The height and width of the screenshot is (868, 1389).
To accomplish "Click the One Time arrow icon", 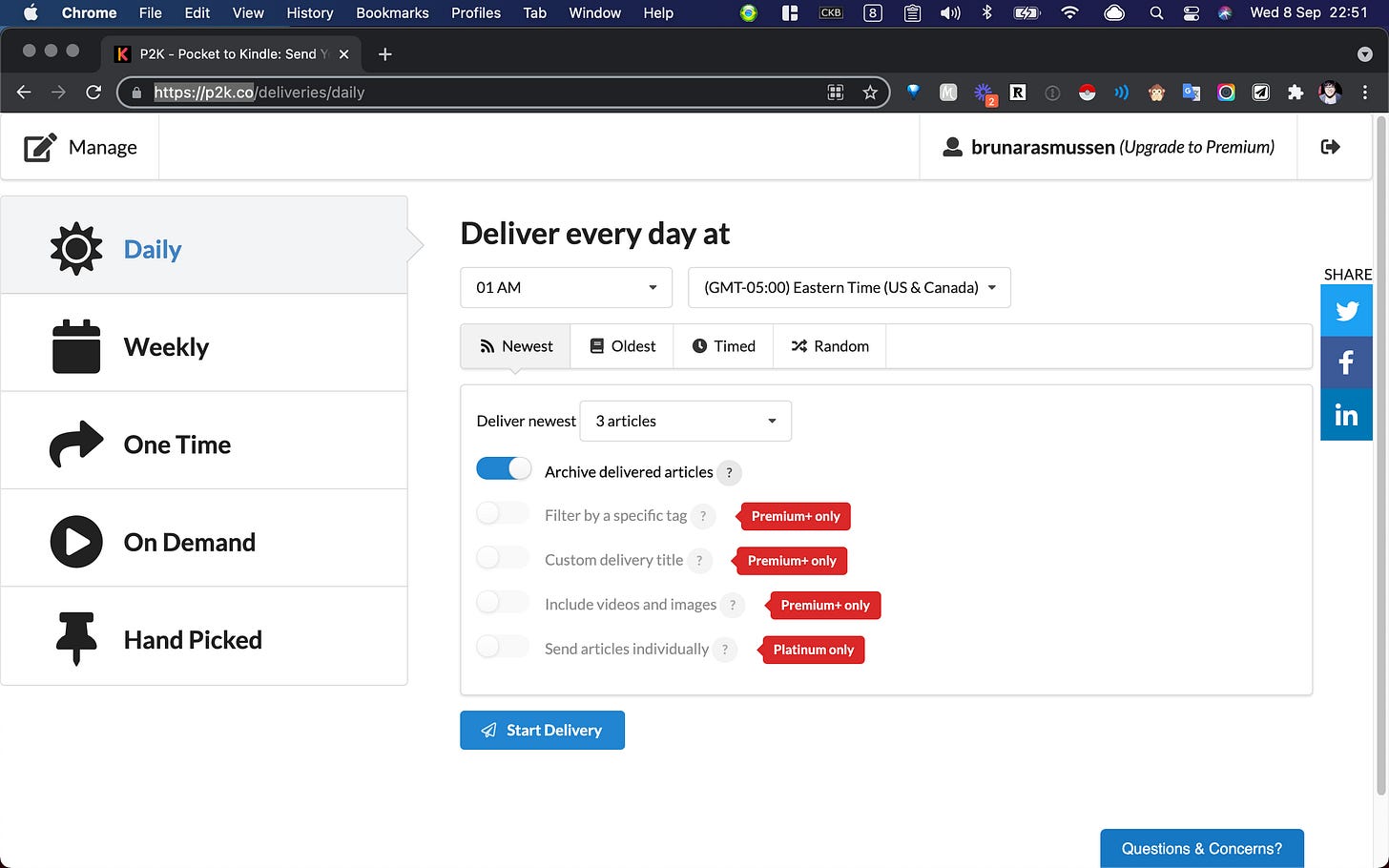I will pyautogui.click(x=76, y=444).
